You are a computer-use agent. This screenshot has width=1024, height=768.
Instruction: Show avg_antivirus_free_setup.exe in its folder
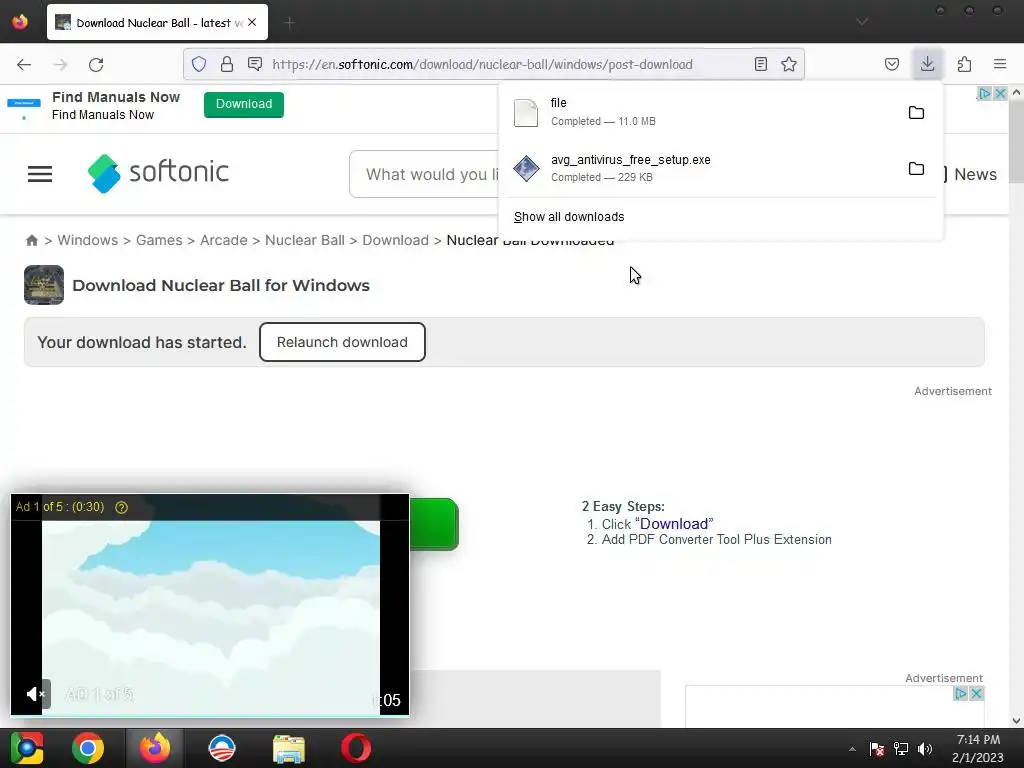[916, 168]
